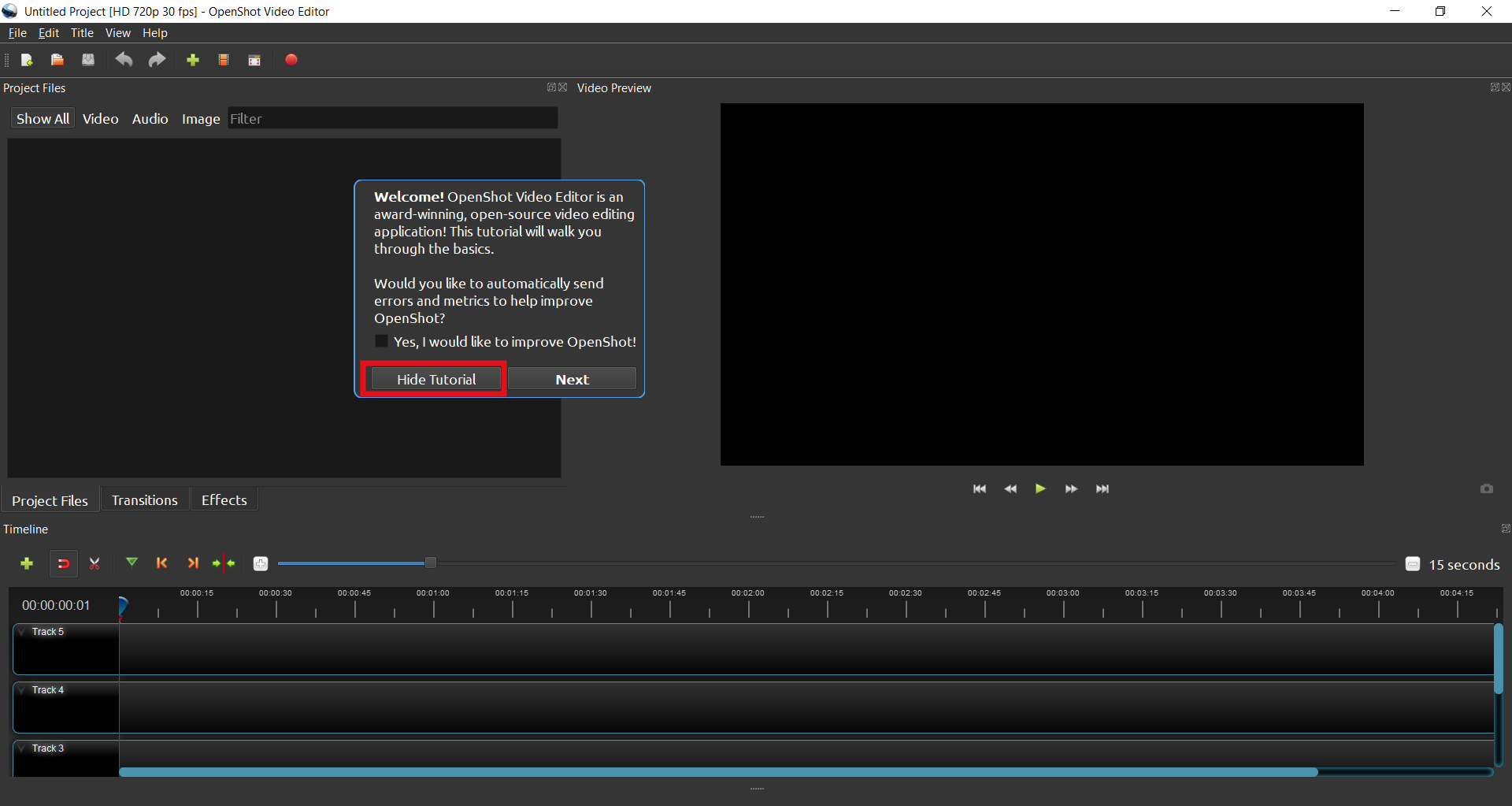Click the zoom in icon left of slider
Viewport: 1512px width, 806px height.
pyautogui.click(x=261, y=563)
